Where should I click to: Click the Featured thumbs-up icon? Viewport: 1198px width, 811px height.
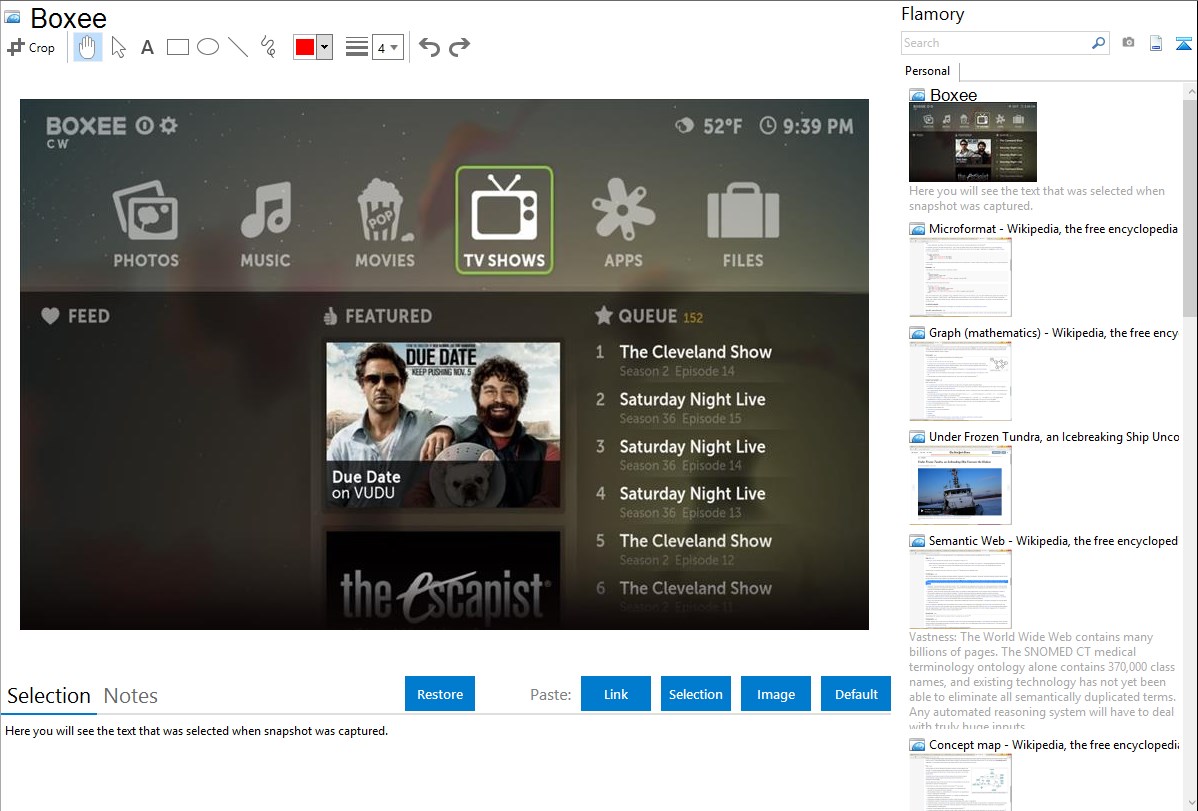click(x=330, y=316)
